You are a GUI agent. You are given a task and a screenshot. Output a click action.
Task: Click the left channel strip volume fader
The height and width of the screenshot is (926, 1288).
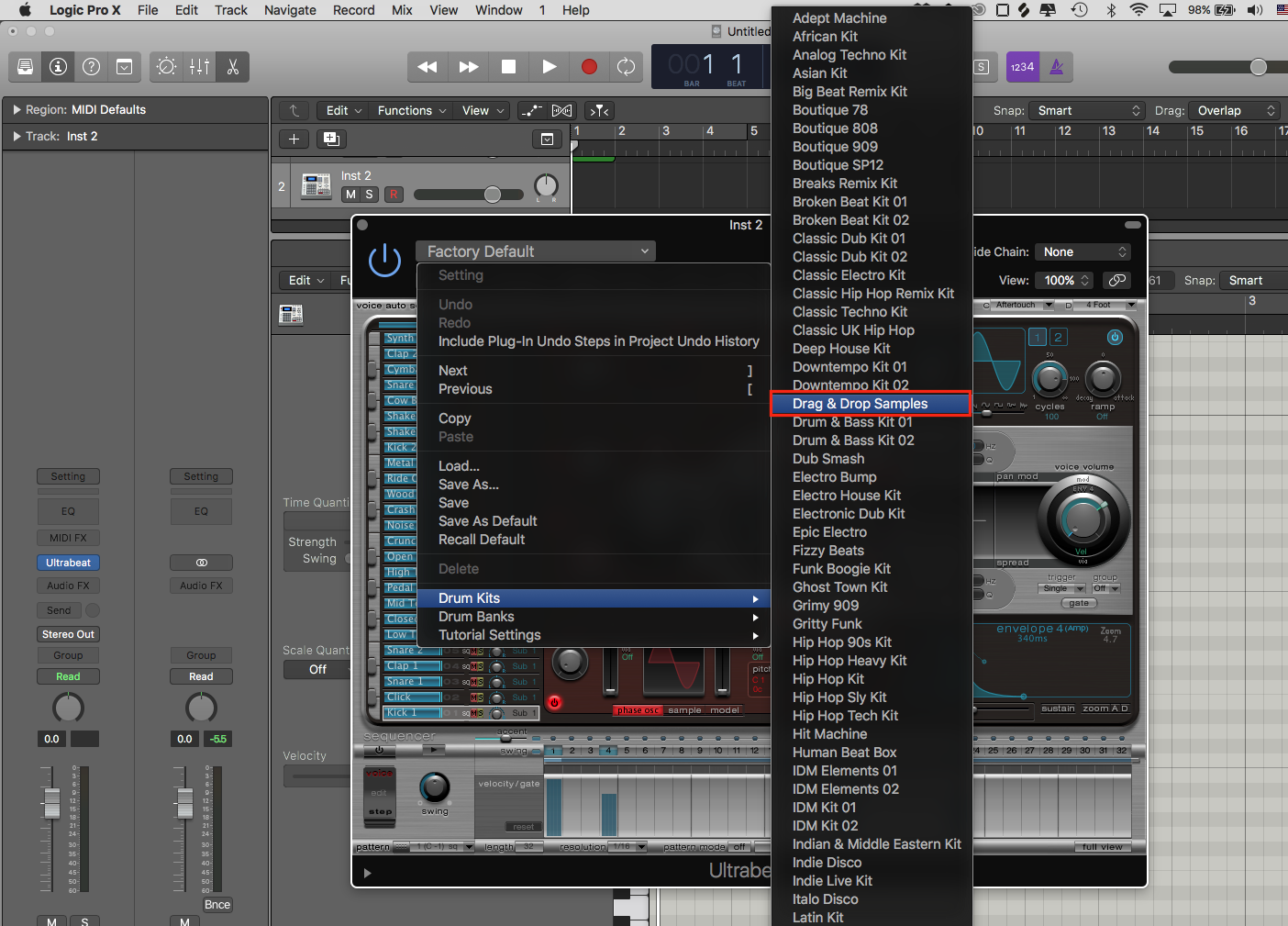point(52,804)
